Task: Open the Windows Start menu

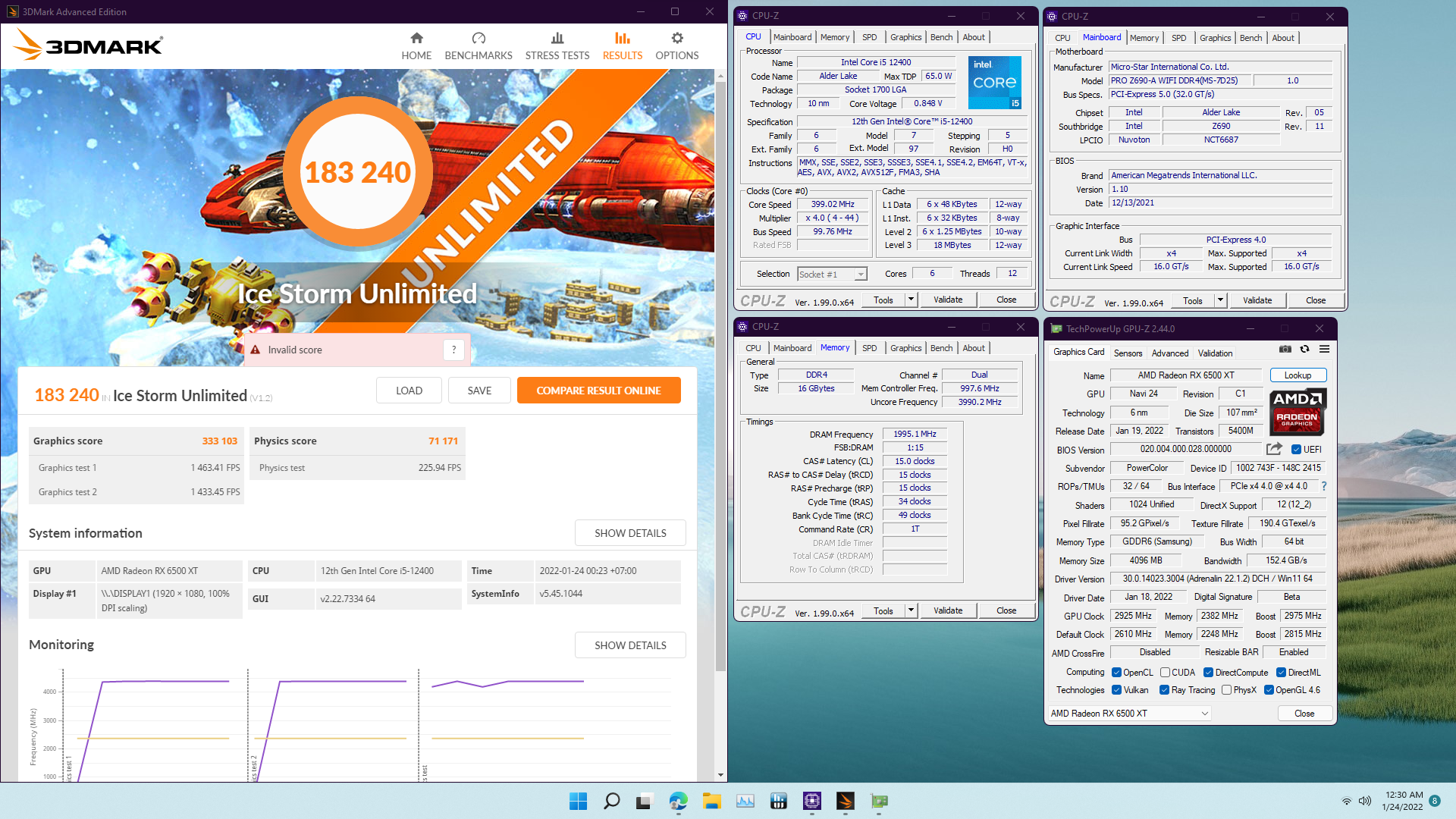Action: coord(578,801)
